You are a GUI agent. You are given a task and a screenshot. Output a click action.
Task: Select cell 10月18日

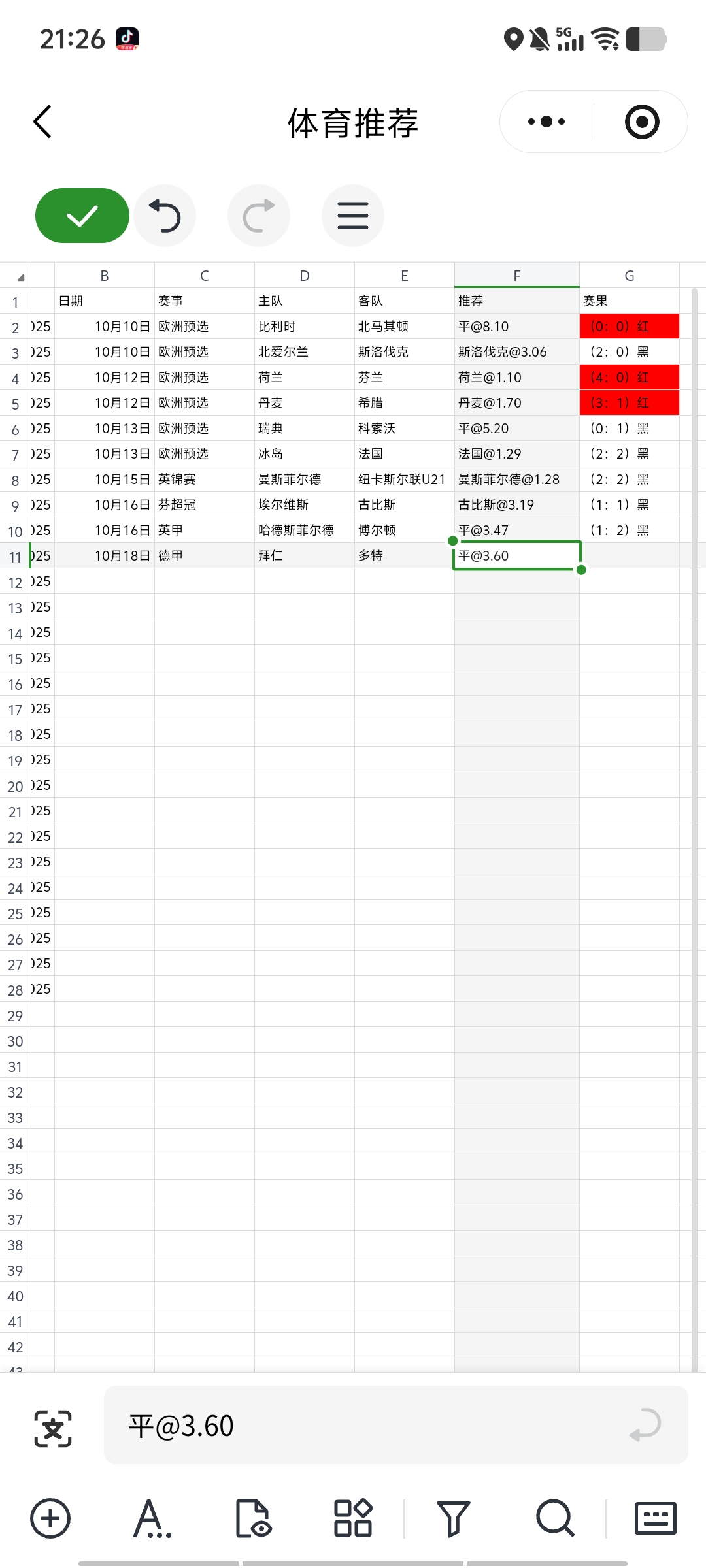pos(105,556)
